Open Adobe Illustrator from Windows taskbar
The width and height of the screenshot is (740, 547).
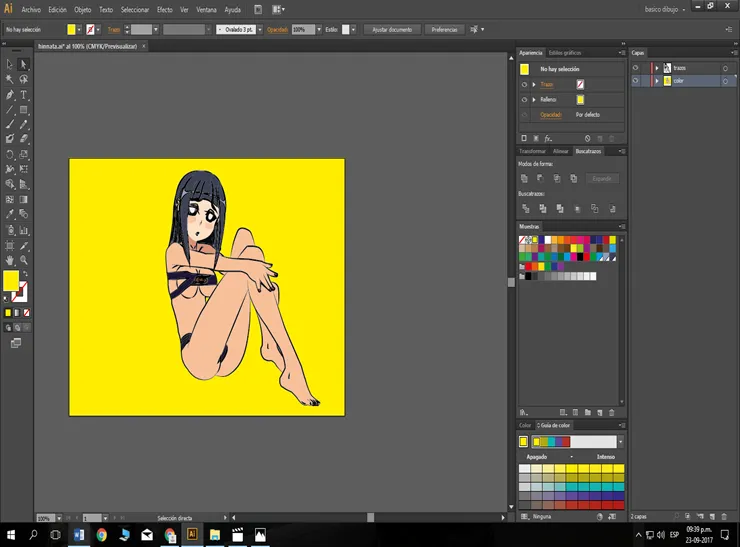192,534
